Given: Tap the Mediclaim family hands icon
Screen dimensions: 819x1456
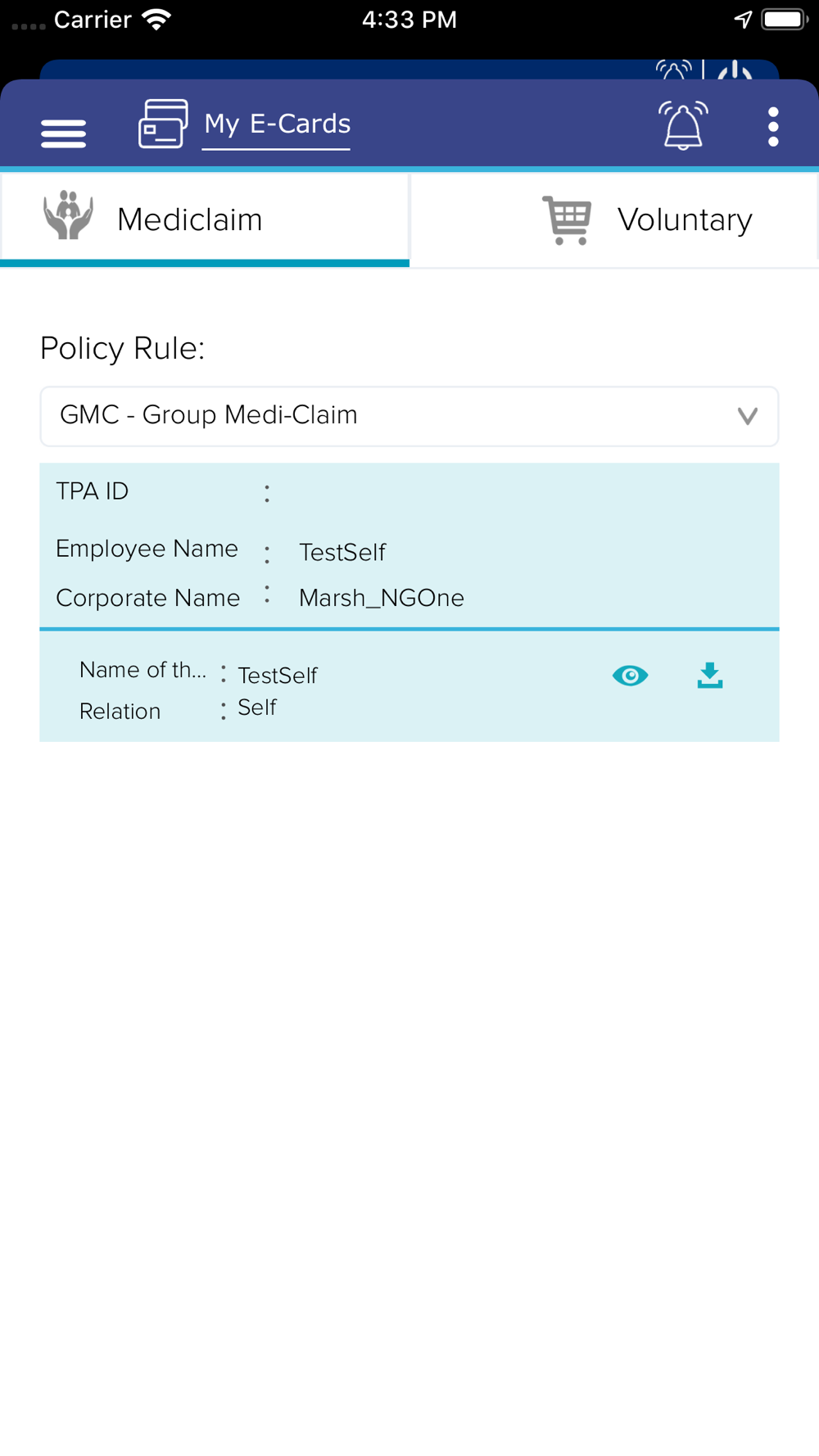Looking at the screenshot, I should 68,215.
